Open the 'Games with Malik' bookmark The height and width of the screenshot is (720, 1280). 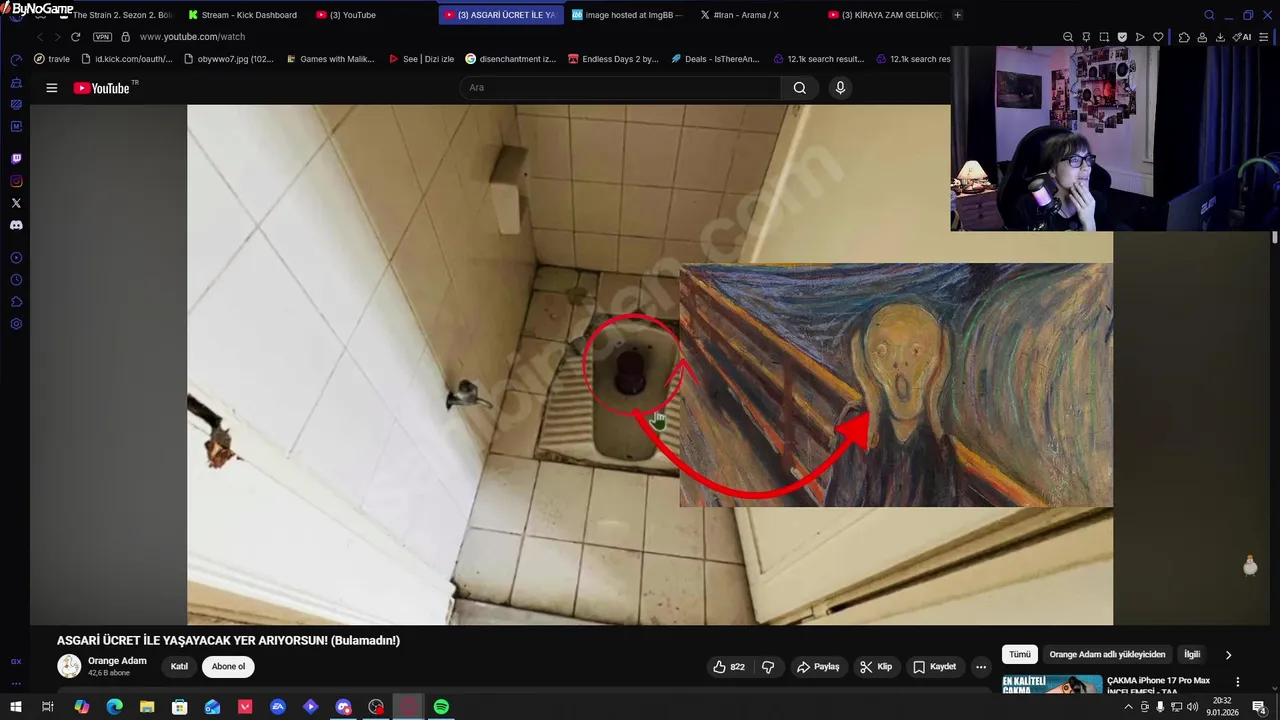tap(329, 59)
